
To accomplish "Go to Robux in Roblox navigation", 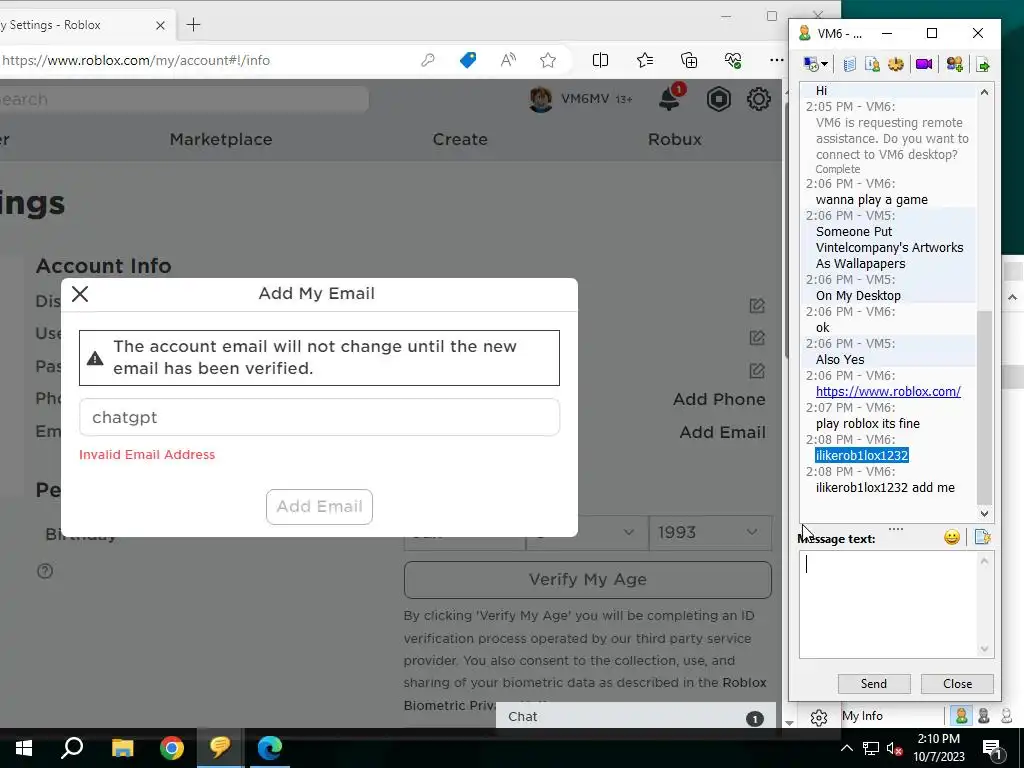I will 675,139.
